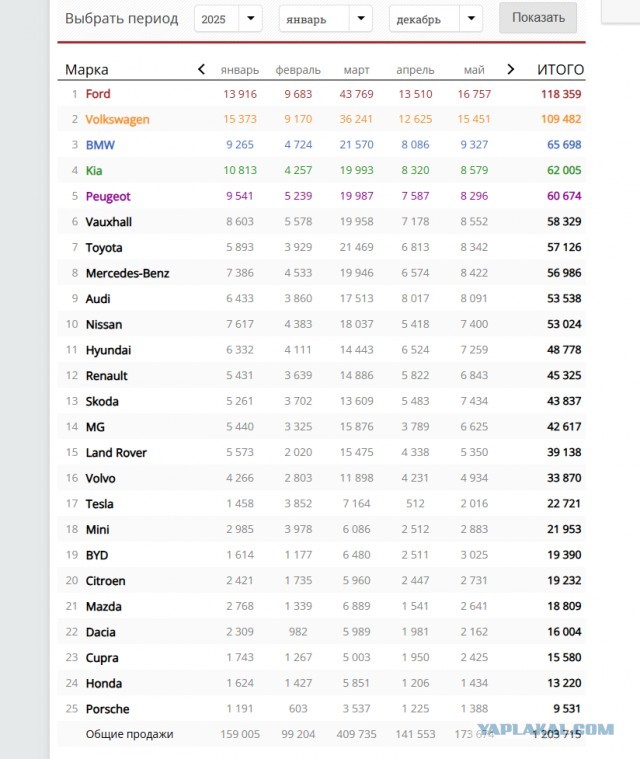Click Audi April value 8 017
Image resolution: width=640 pixels, height=759 pixels.
(415, 299)
